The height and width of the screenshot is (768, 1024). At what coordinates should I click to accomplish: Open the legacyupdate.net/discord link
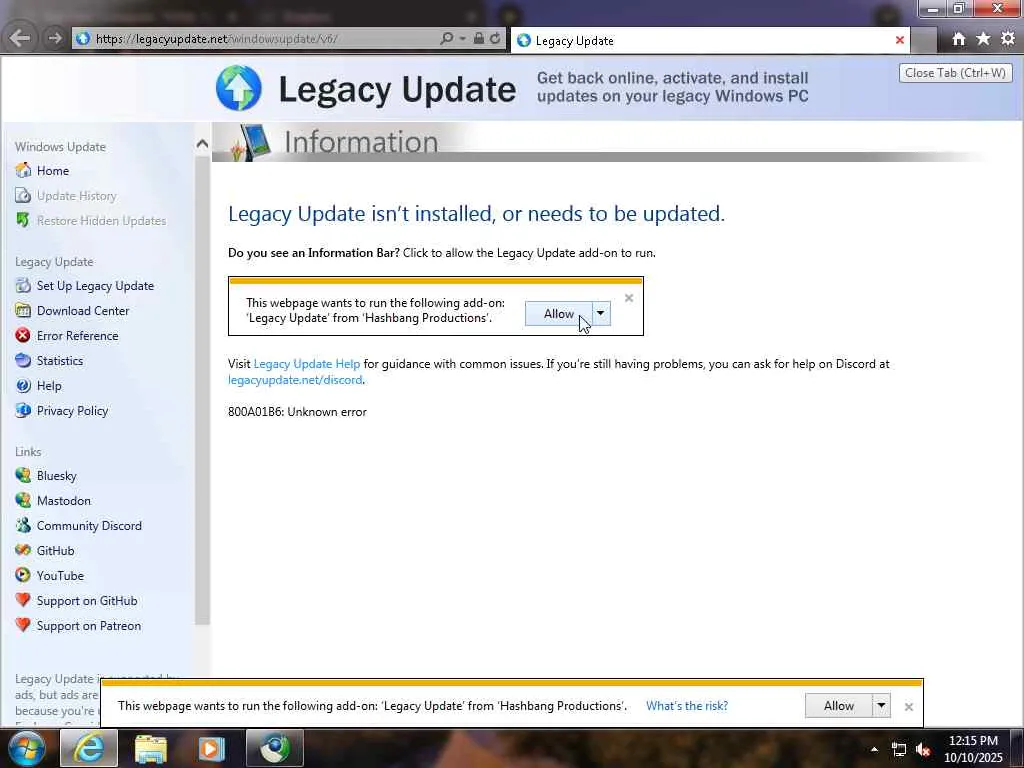(x=295, y=379)
